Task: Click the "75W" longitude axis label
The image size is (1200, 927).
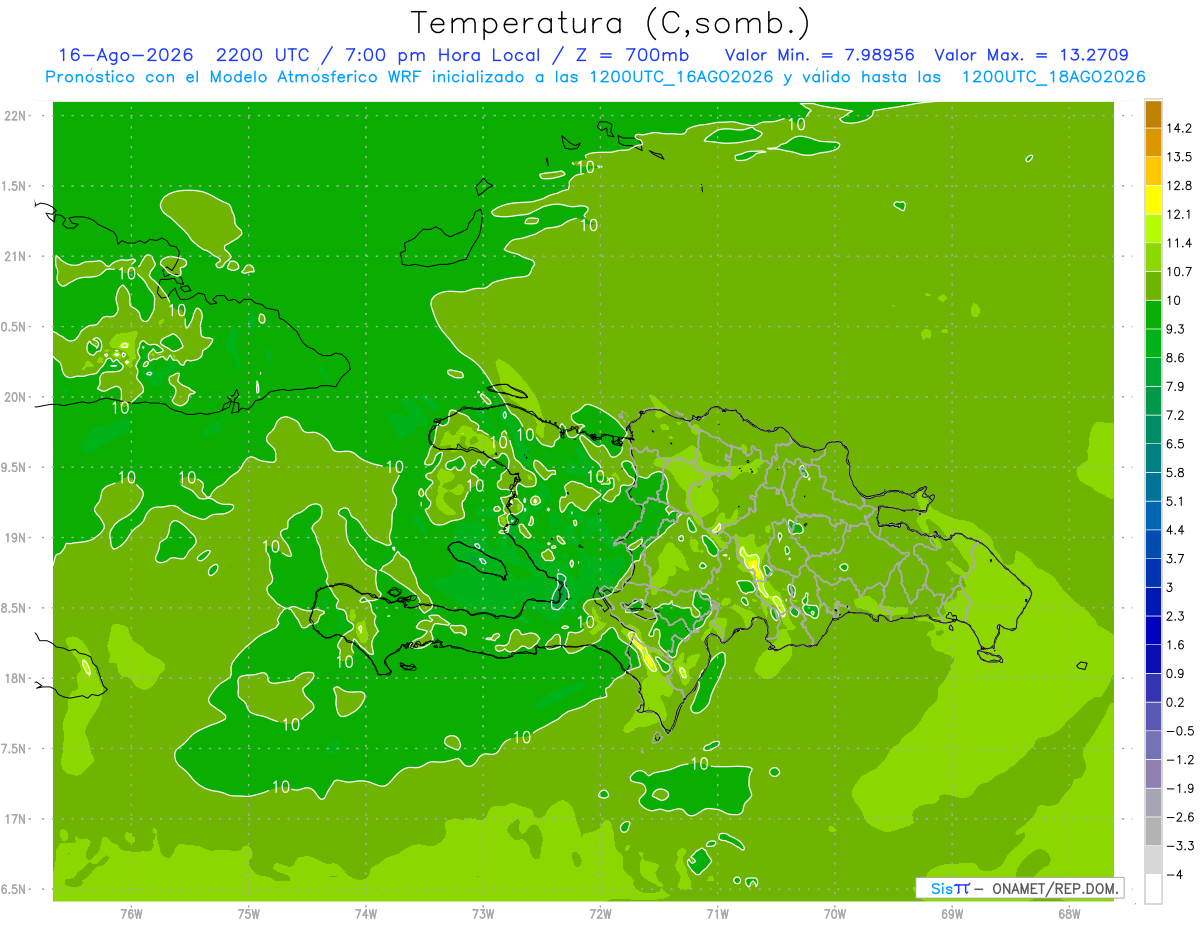Action: click(x=248, y=914)
